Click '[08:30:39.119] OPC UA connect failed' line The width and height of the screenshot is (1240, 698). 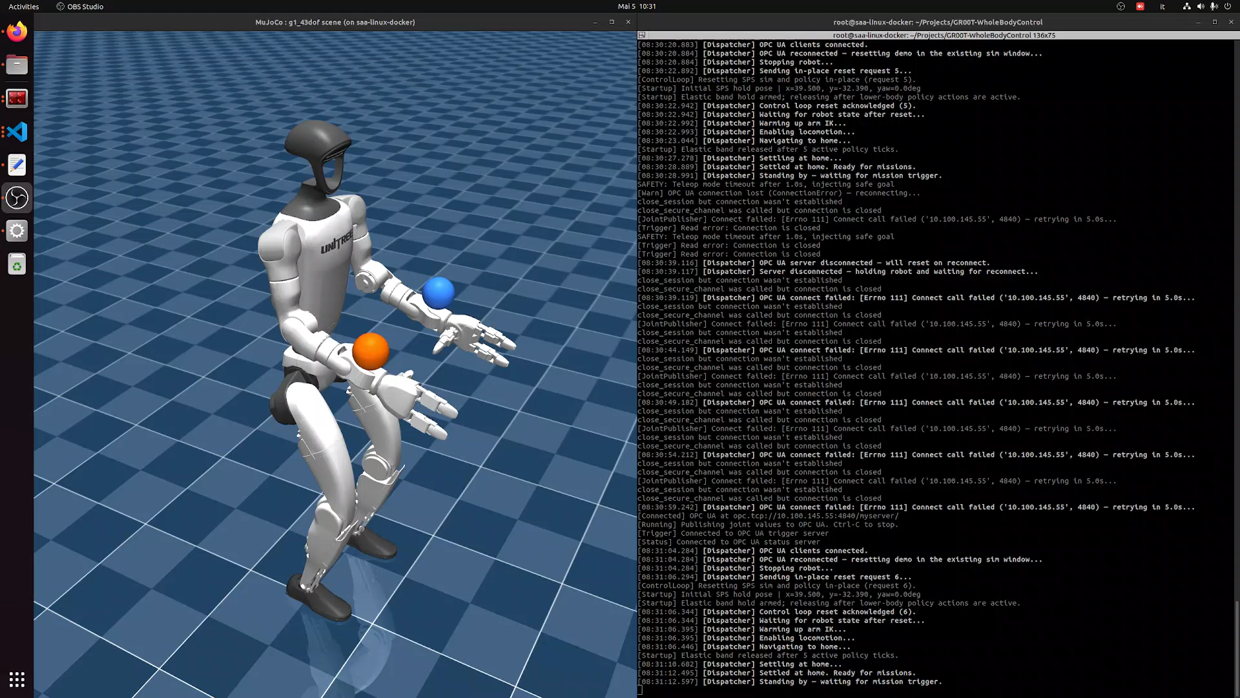[916, 298]
